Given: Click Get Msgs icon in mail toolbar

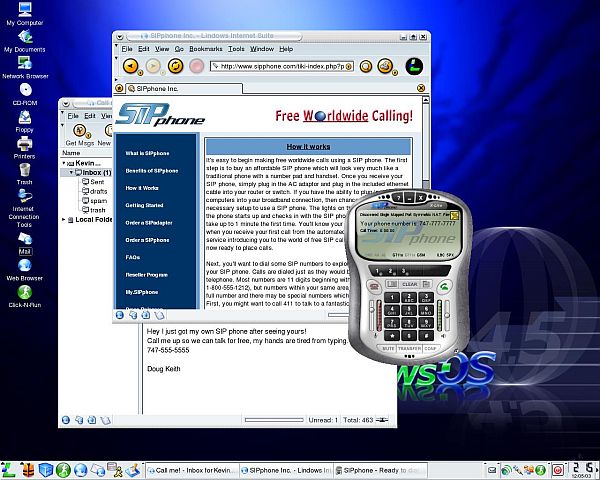Looking at the screenshot, I should pos(79,128).
